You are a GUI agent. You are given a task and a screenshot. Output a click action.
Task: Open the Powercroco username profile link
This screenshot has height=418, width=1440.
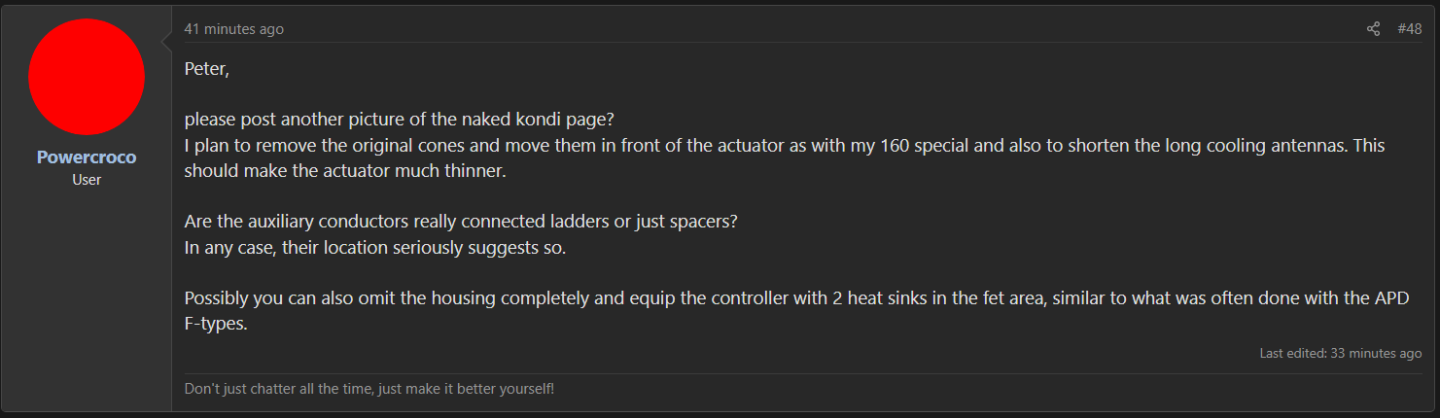[x=86, y=157]
